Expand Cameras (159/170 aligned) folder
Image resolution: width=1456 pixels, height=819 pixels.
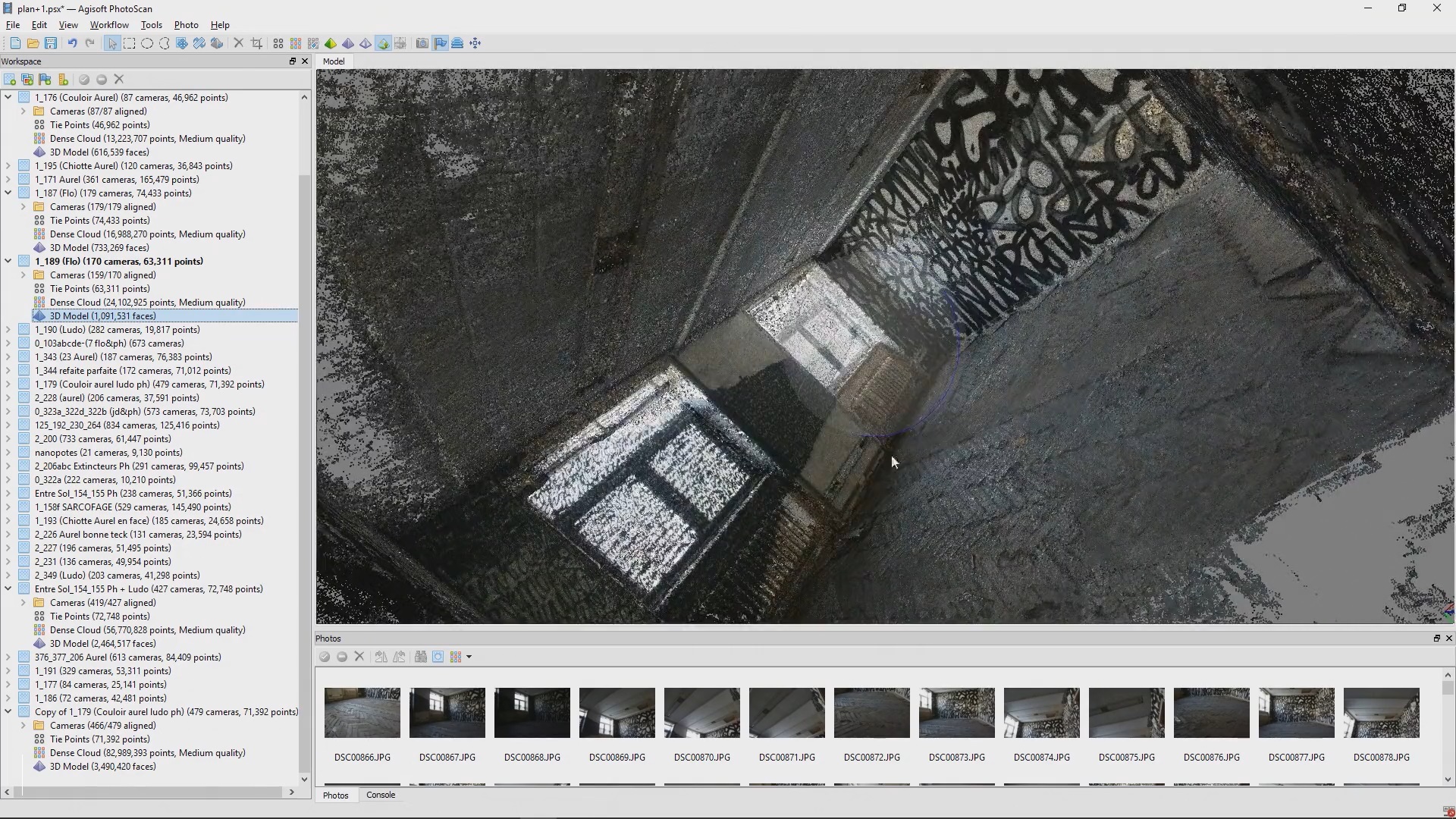(x=24, y=275)
